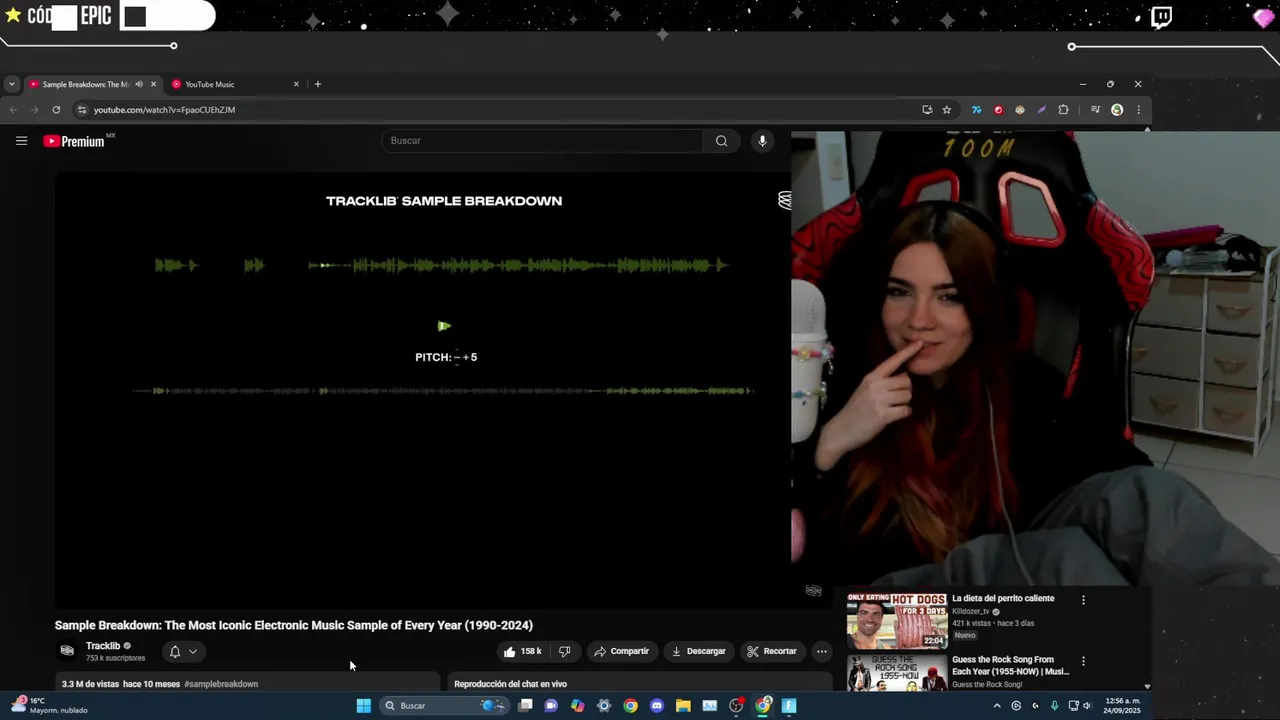Open more actions ellipsis under video
The height and width of the screenshot is (720, 1280).
click(x=821, y=651)
